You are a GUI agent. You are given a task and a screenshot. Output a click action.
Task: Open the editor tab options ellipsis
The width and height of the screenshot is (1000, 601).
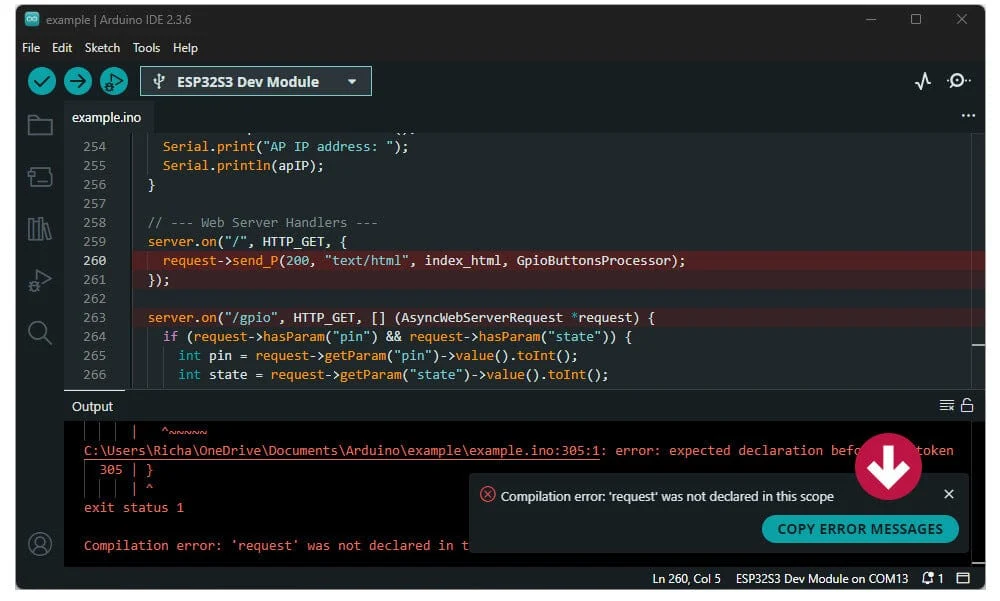[968, 116]
